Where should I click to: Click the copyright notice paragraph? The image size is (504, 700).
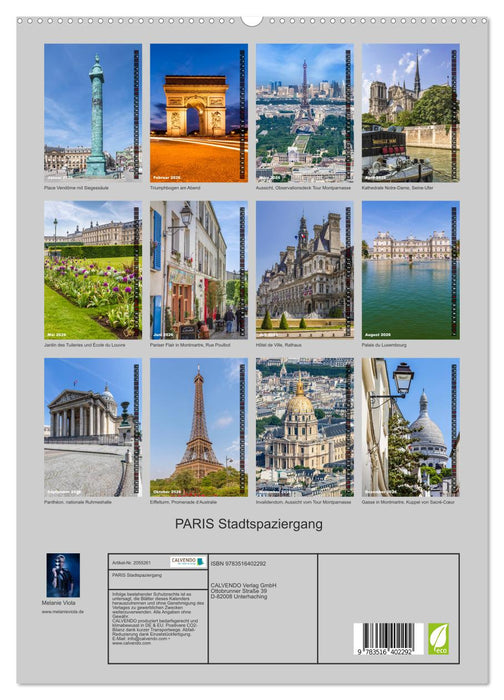click(158, 619)
